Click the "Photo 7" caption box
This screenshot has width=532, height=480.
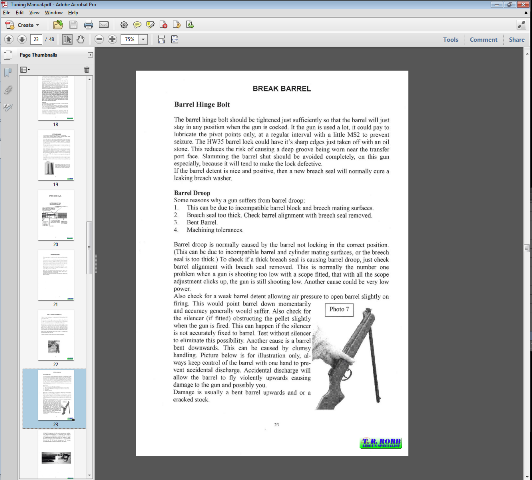339,309
